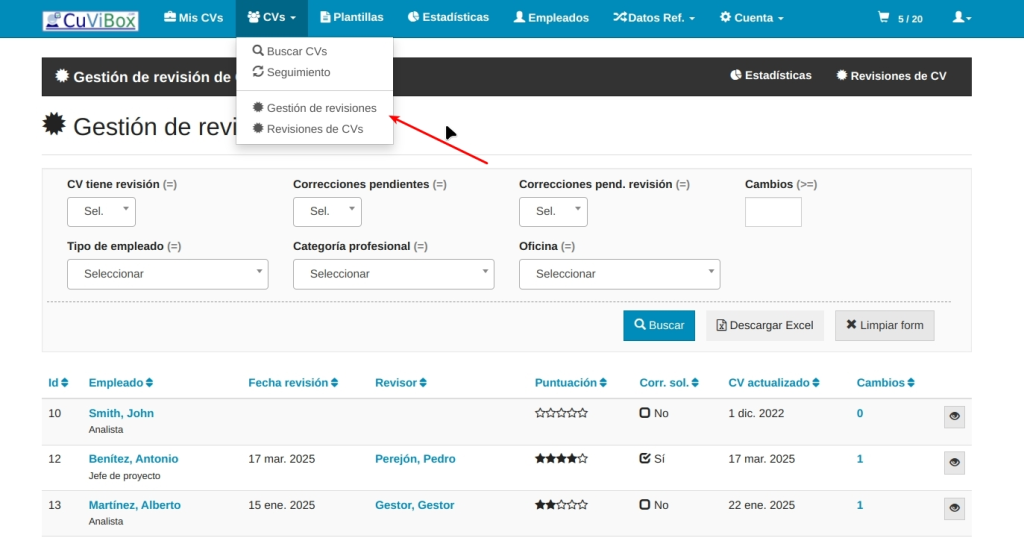Open reviewer Perejón, Pedro link

[x=415, y=459]
